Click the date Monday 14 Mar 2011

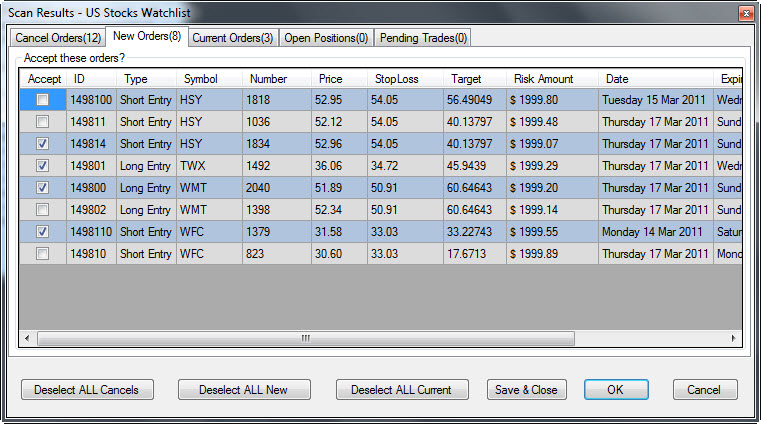[x=656, y=231]
